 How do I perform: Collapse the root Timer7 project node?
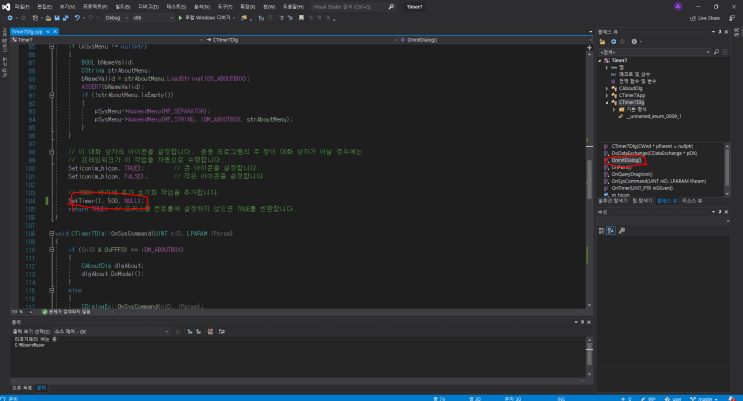click(x=600, y=61)
